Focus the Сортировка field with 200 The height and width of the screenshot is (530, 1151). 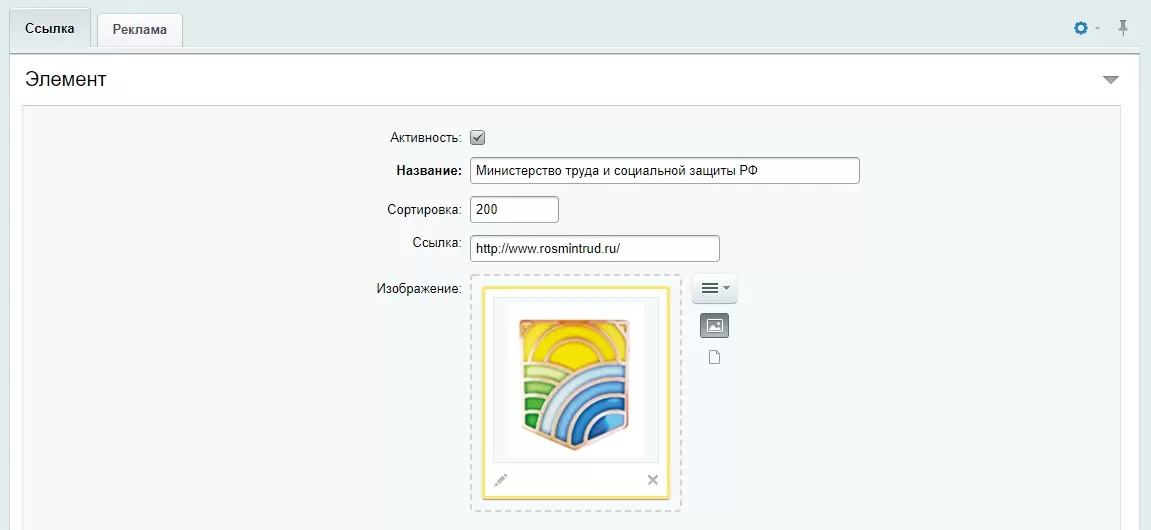click(x=514, y=209)
